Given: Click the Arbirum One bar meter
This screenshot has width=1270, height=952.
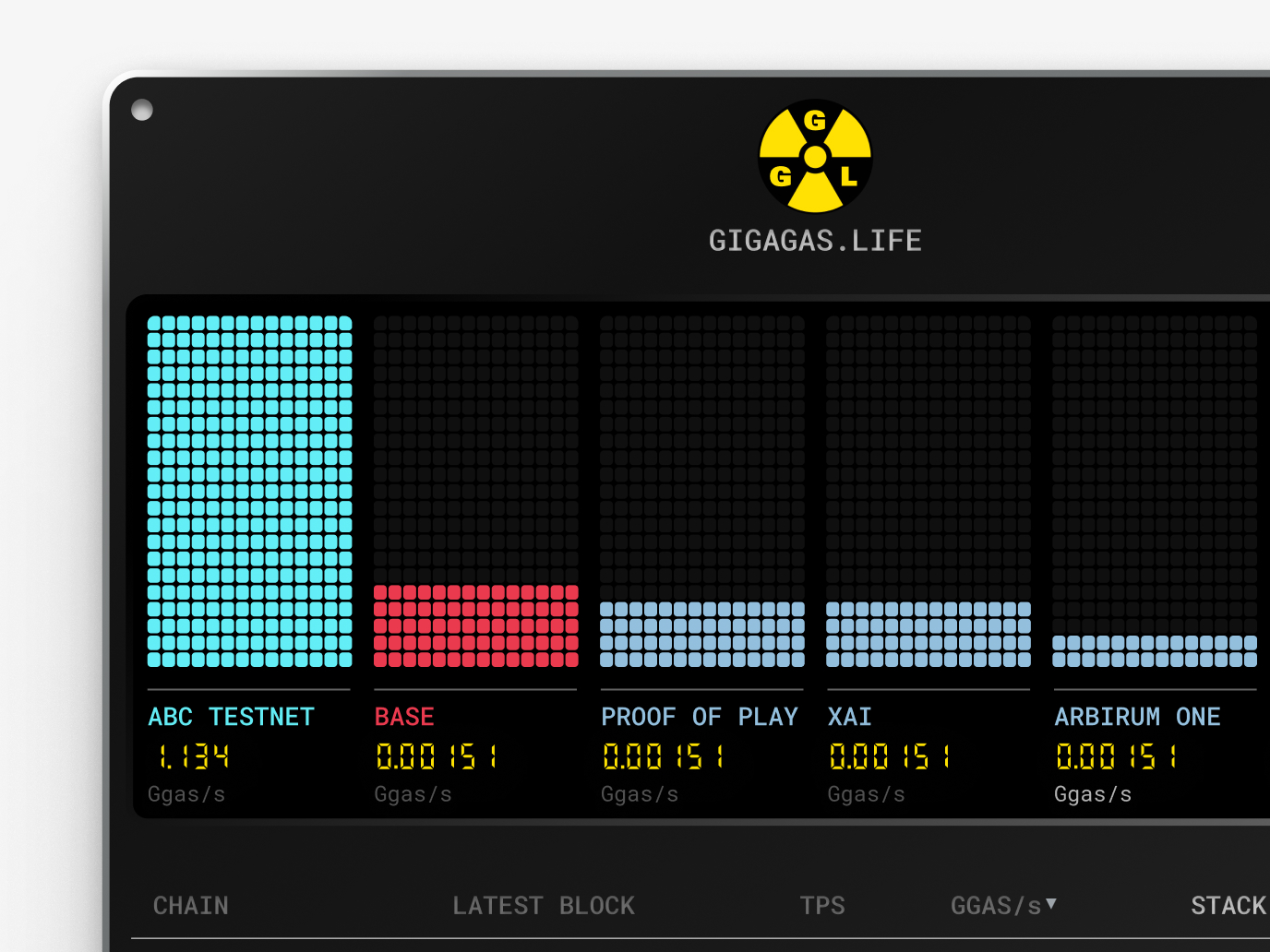Looking at the screenshot, I should click(x=1155, y=650).
